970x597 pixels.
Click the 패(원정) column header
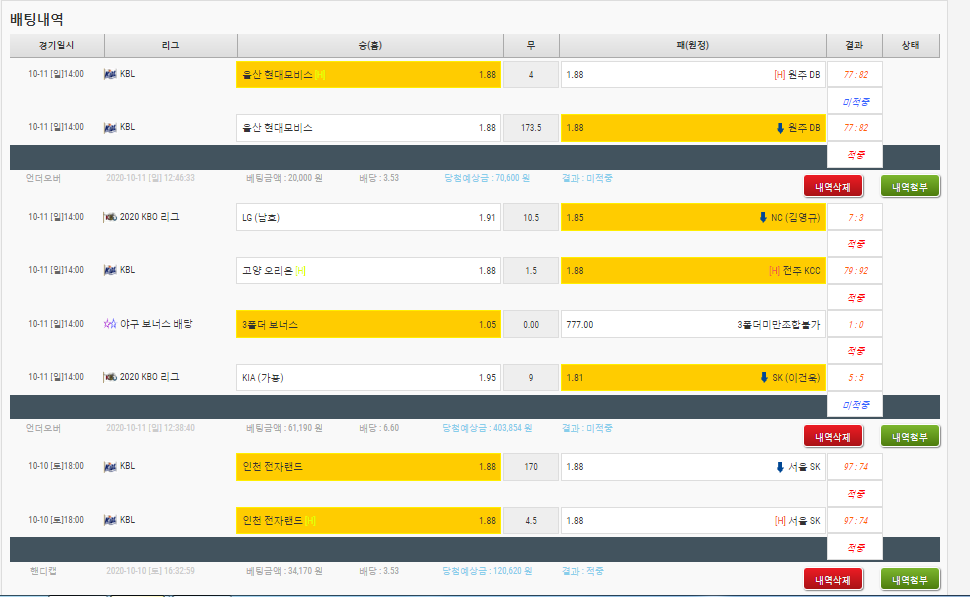(x=692, y=46)
